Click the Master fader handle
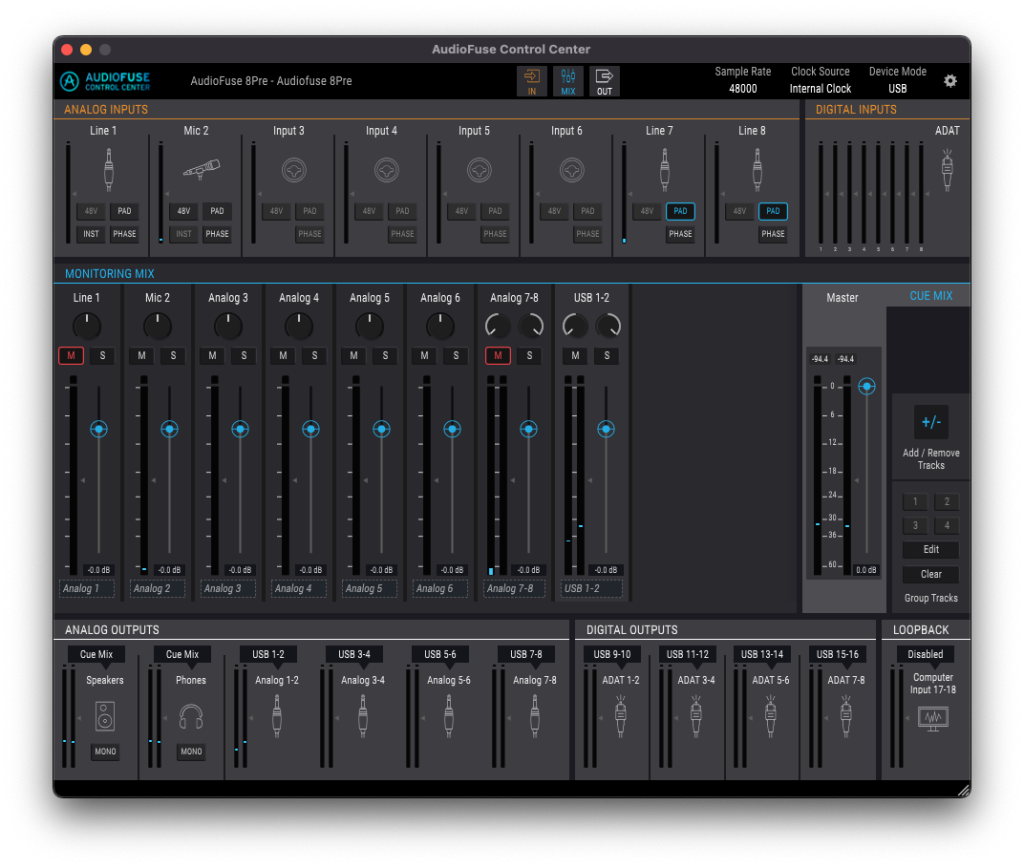Viewport: 1024px width, 868px height. [867, 386]
